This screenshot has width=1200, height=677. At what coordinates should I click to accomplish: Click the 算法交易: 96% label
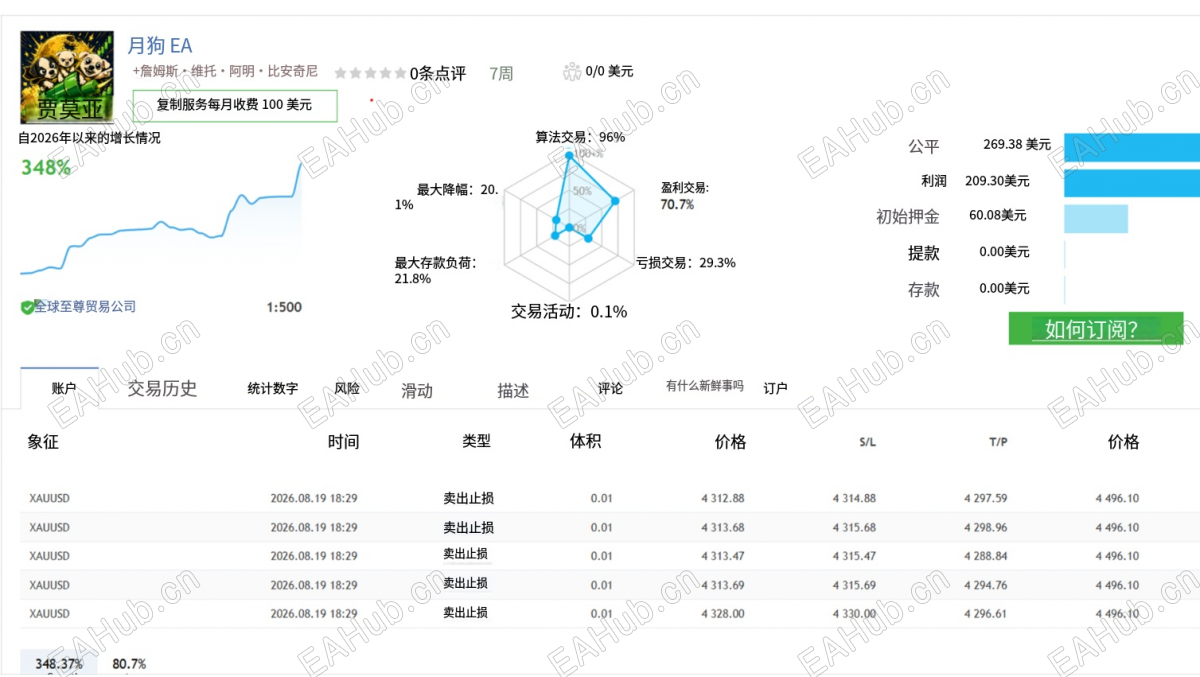tap(580, 137)
